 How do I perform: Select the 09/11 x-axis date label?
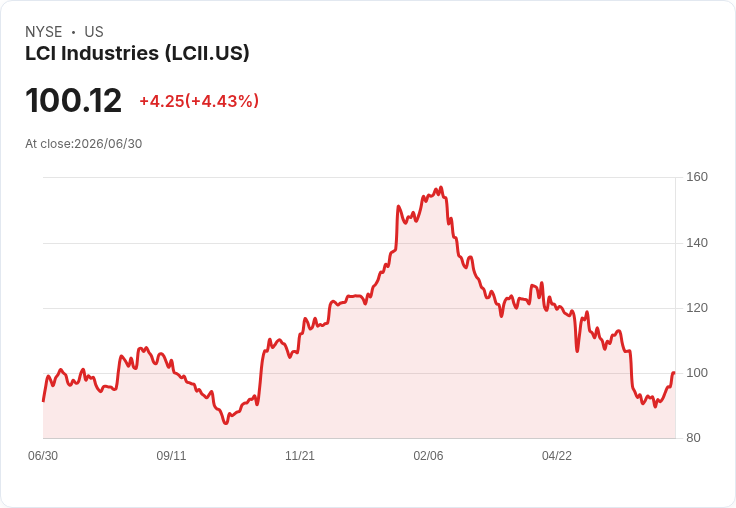tap(171, 456)
